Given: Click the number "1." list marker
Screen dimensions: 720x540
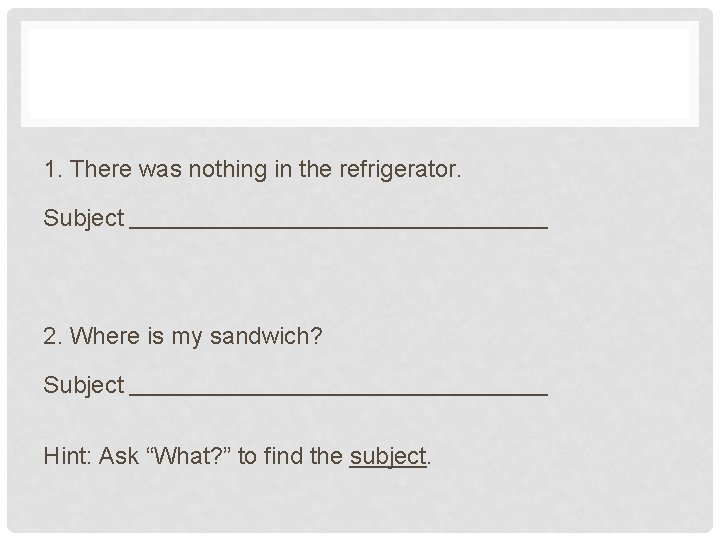Looking at the screenshot, I should tap(53, 169).
